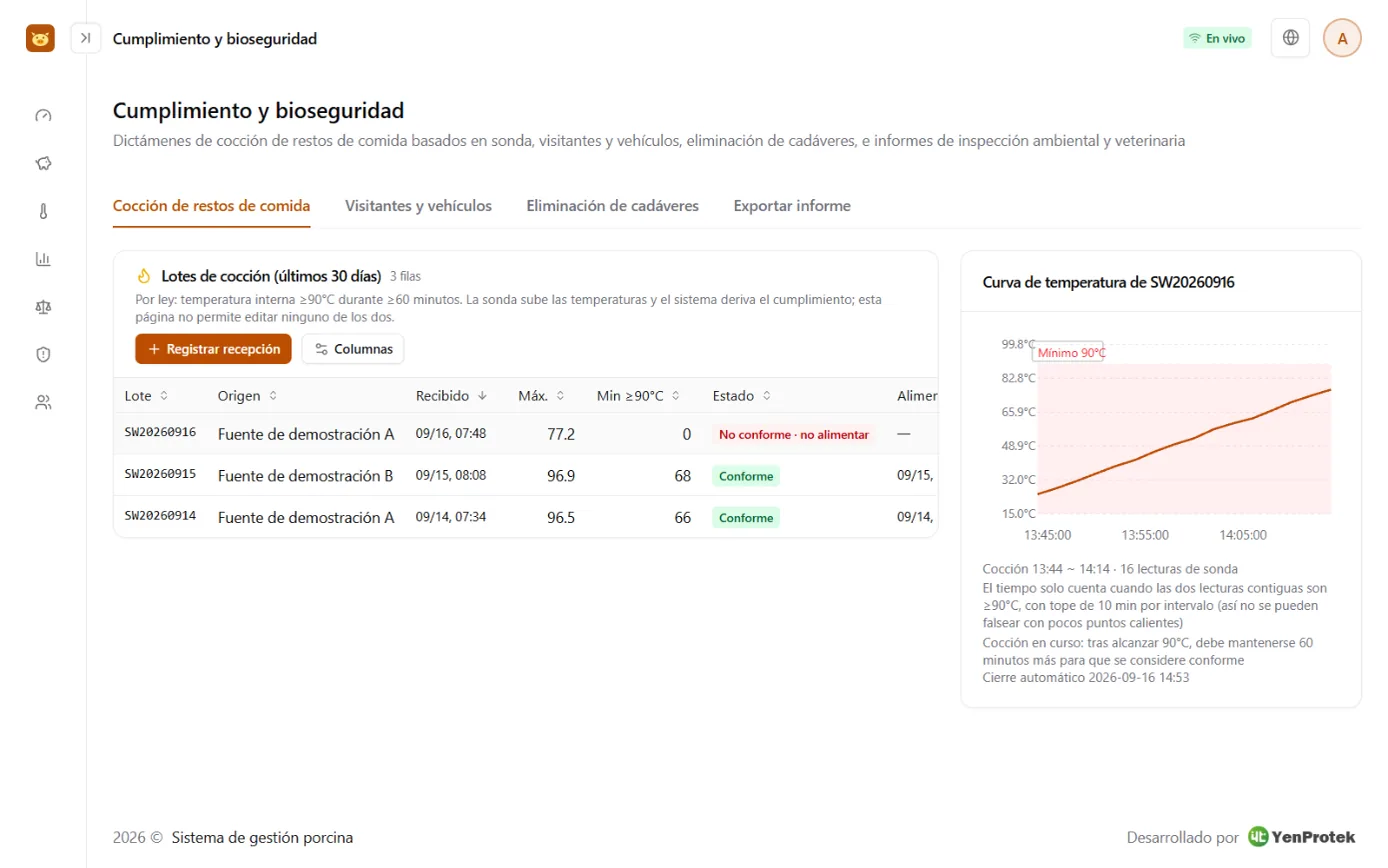Image resolution: width=1388 pixels, height=868 pixels.
Task: Switch to Visitantes y vehículos tab
Action: [418, 206]
